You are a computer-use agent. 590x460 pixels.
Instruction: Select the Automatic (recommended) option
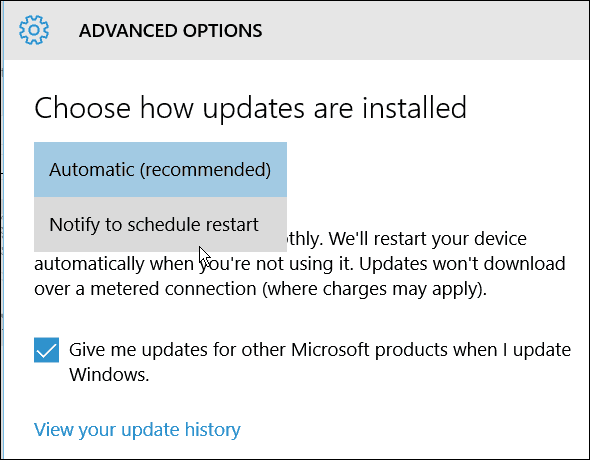point(160,170)
